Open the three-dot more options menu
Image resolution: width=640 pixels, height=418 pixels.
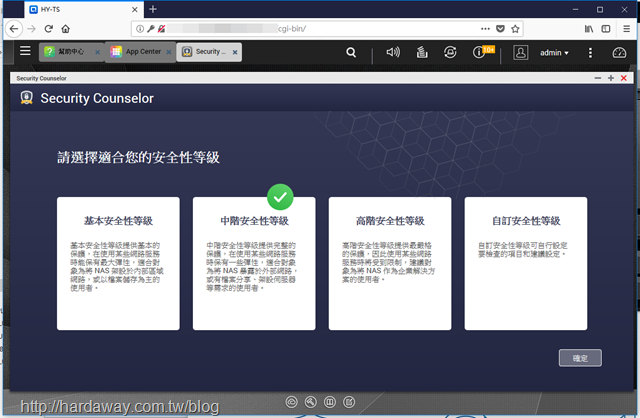pos(590,52)
